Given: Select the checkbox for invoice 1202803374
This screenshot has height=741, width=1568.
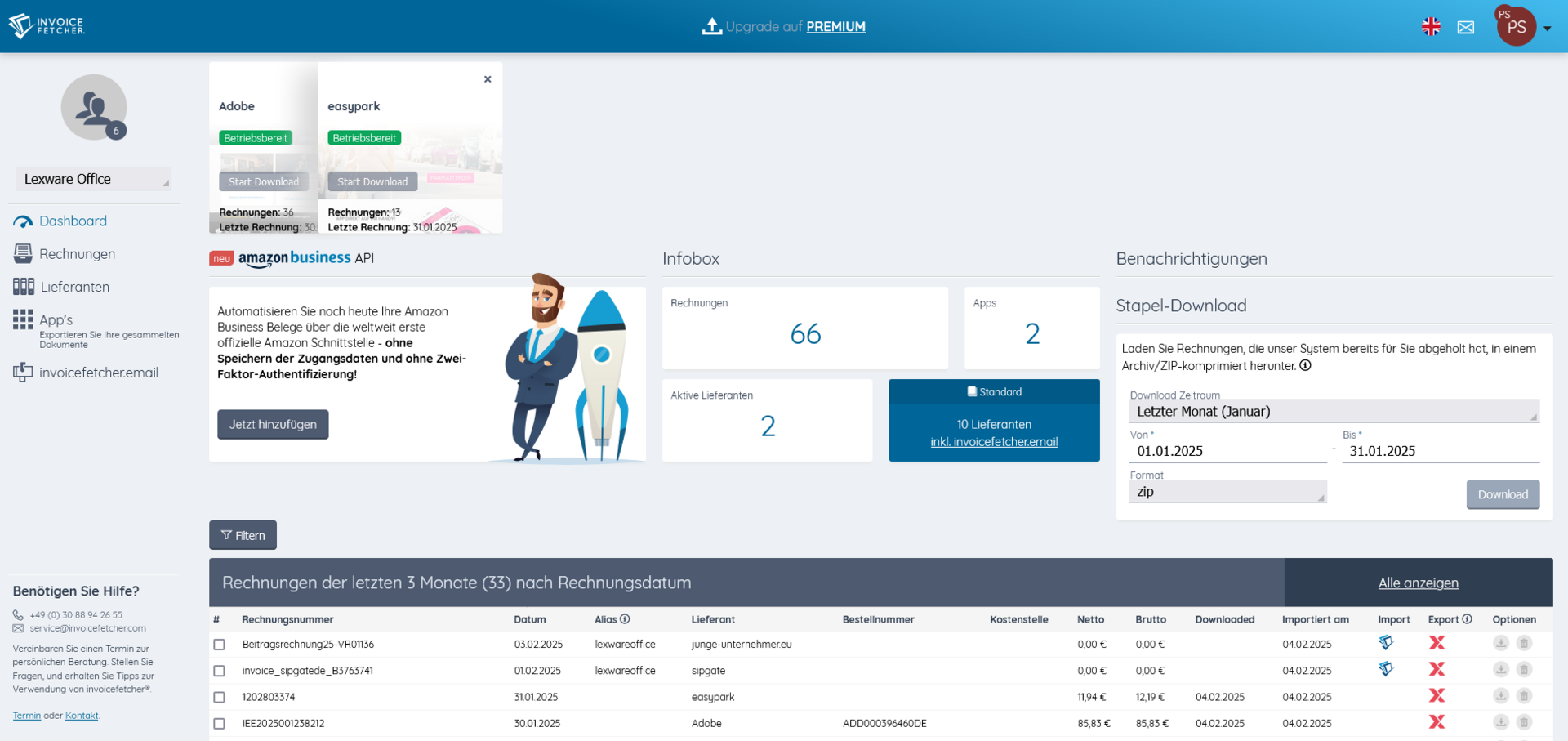Looking at the screenshot, I should point(219,698).
